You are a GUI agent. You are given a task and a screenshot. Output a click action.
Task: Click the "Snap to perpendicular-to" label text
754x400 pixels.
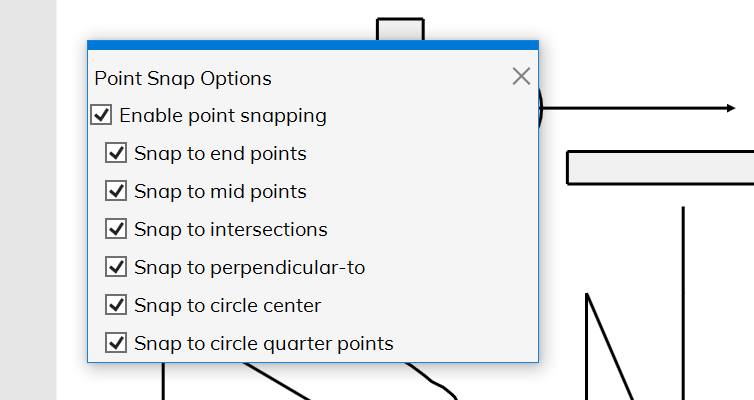click(250, 268)
